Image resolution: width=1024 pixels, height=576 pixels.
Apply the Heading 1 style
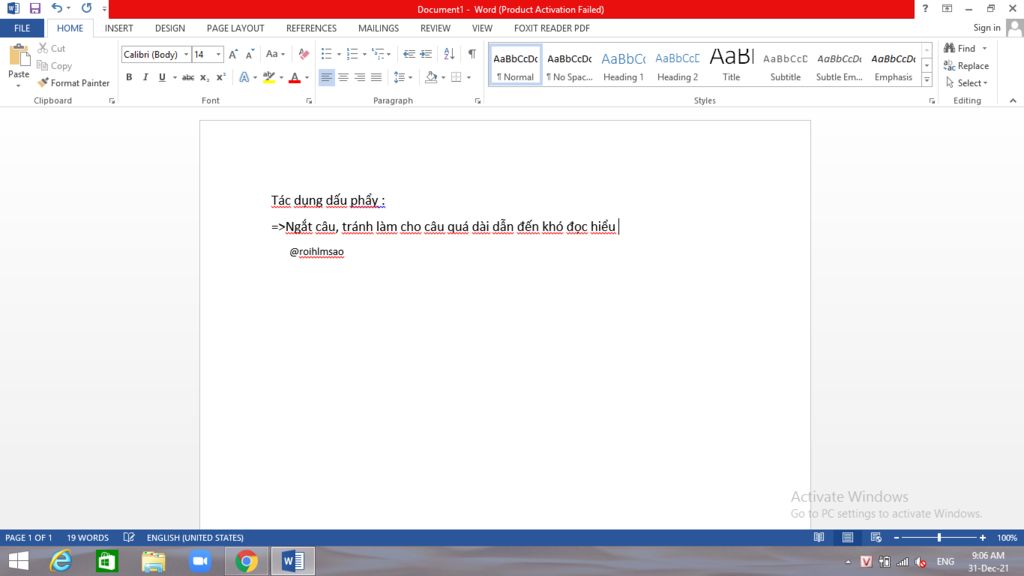coord(623,65)
